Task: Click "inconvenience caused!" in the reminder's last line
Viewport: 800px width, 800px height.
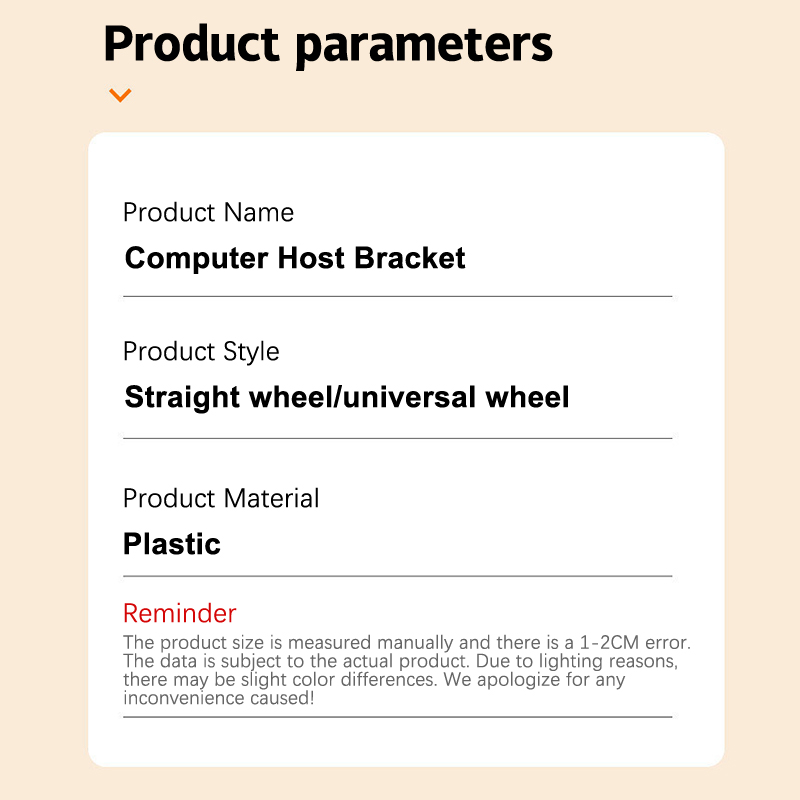Action: point(219,698)
